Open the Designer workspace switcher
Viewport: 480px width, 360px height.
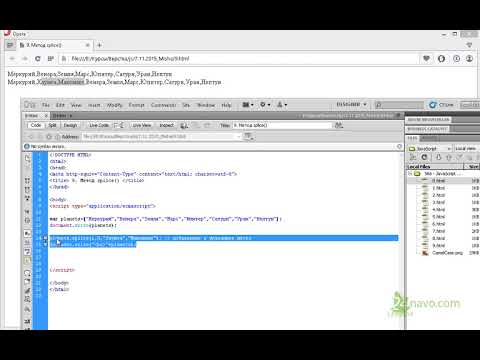click(x=351, y=104)
